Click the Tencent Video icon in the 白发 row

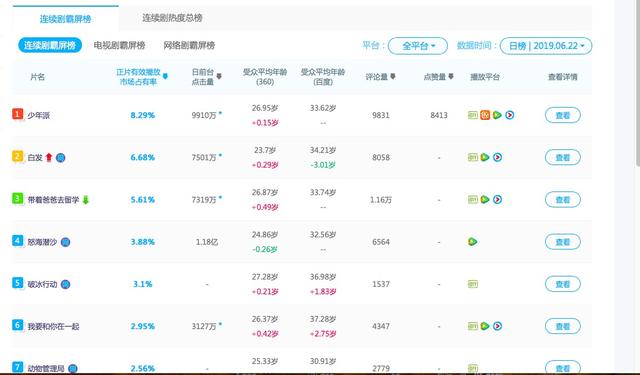485,158
